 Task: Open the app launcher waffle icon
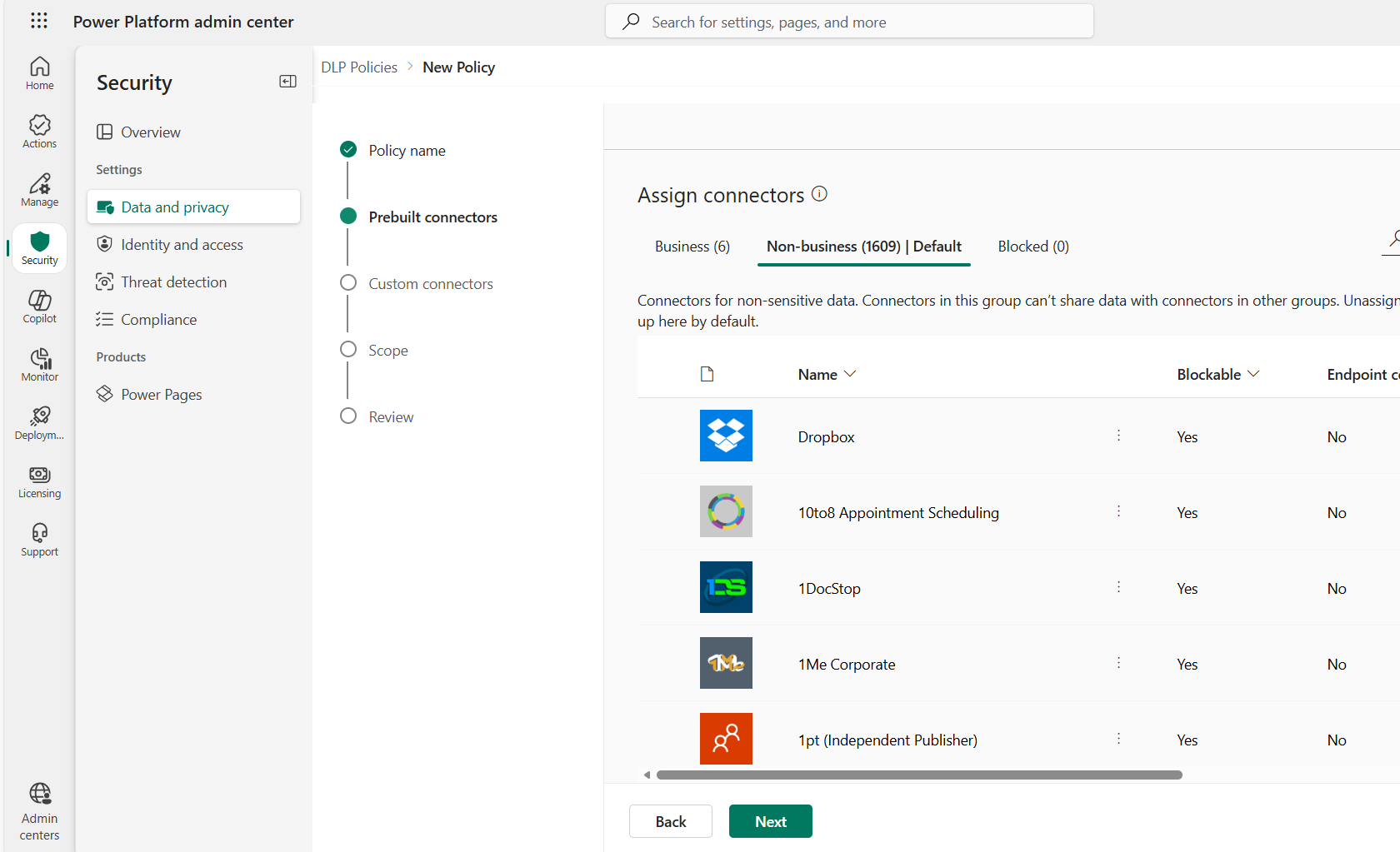[39, 21]
